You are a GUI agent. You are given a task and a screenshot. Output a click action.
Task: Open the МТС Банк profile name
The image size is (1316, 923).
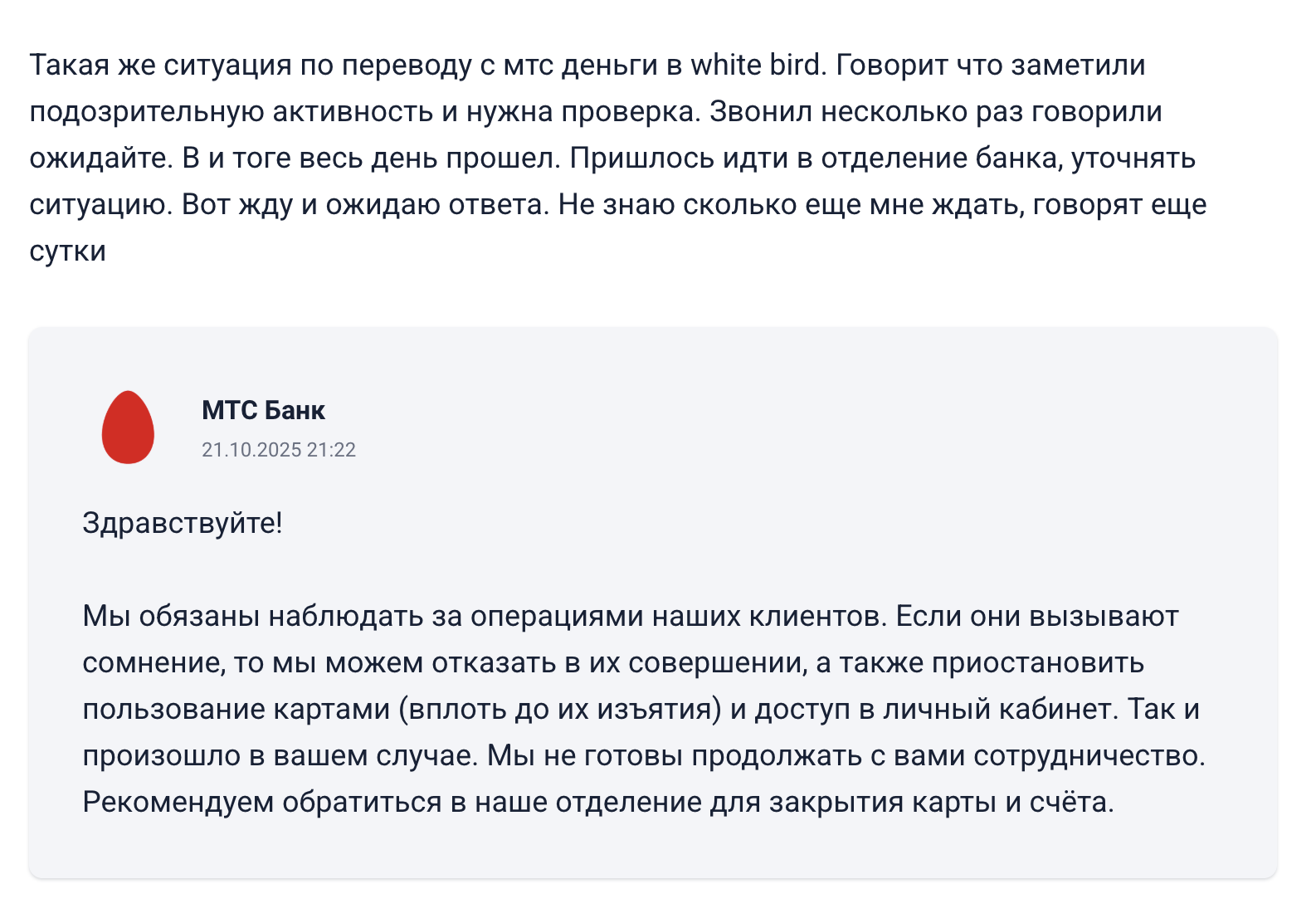click(x=263, y=410)
